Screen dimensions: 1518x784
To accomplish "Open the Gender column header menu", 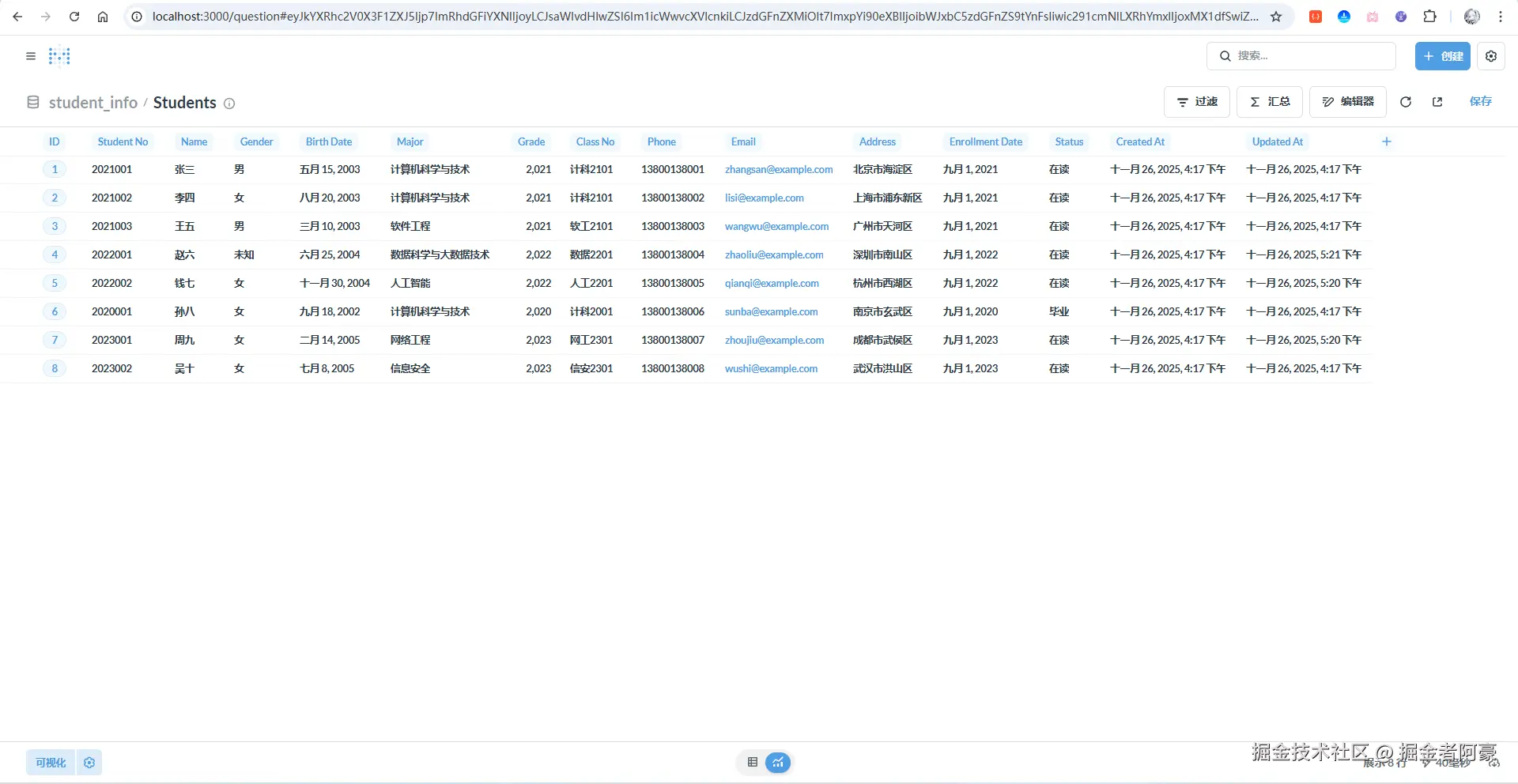I will click(256, 141).
